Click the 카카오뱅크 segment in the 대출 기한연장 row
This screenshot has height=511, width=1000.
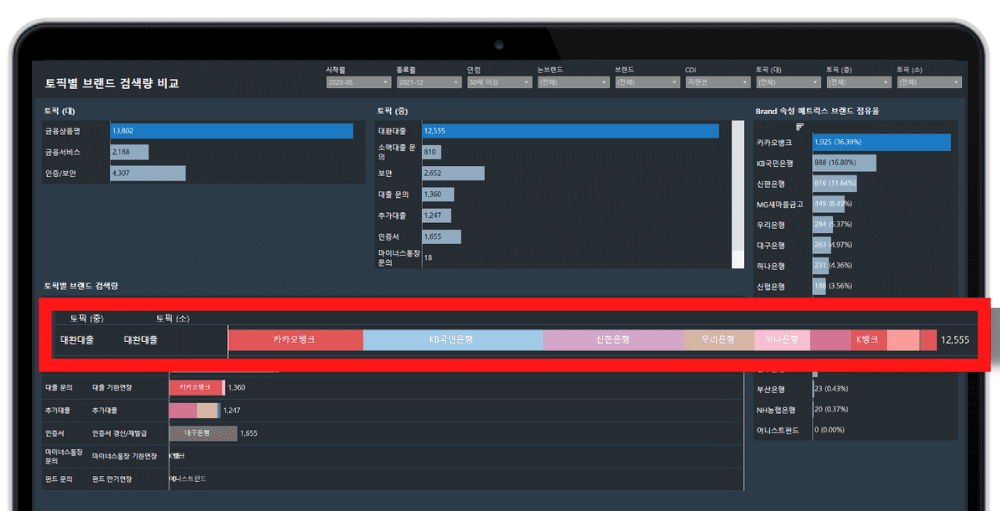[x=195, y=387]
